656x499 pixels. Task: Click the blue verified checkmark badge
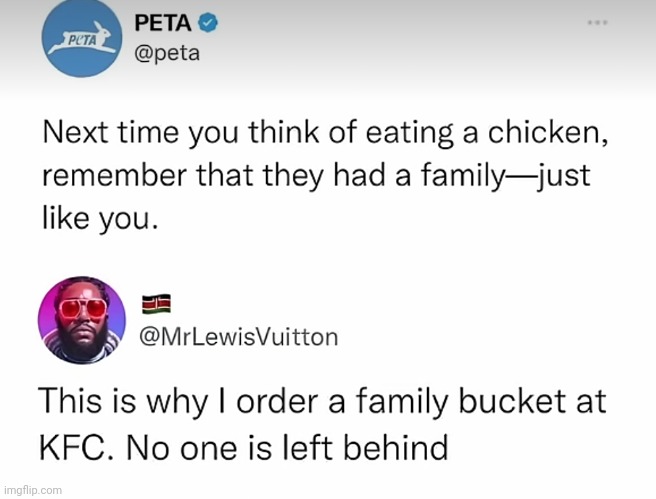(208, 23)
